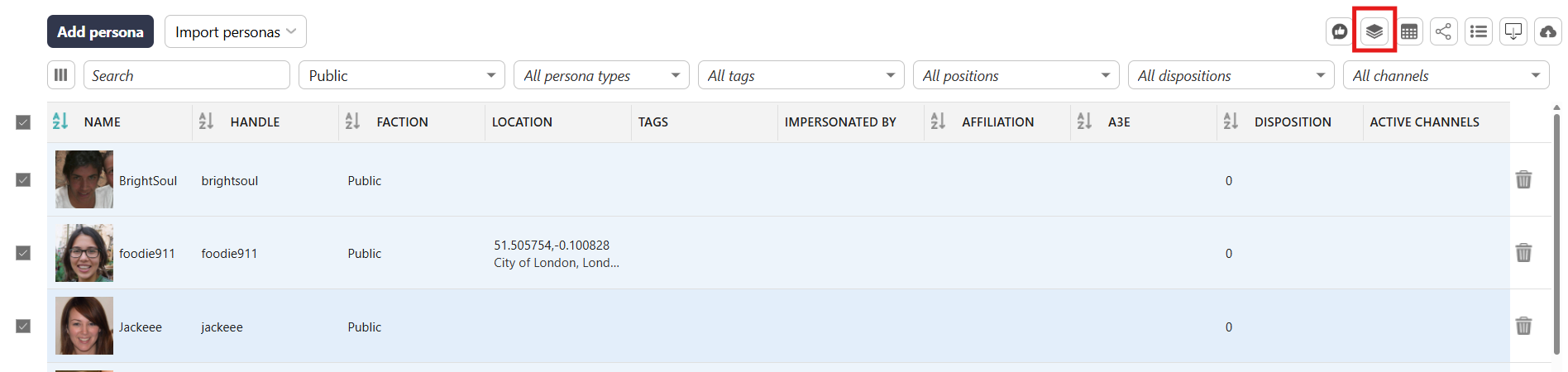
Task: Click the screen download icon
Action: [x=1513, y=32]
